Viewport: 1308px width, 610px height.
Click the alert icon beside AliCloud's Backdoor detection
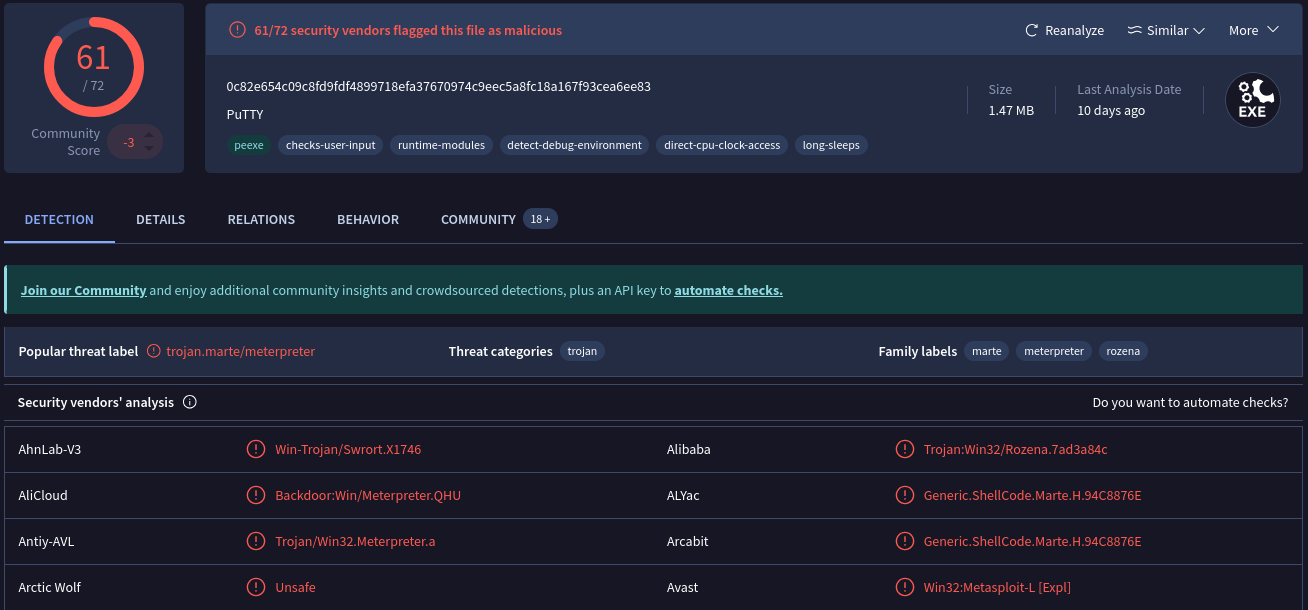click(x=256, y=495)
